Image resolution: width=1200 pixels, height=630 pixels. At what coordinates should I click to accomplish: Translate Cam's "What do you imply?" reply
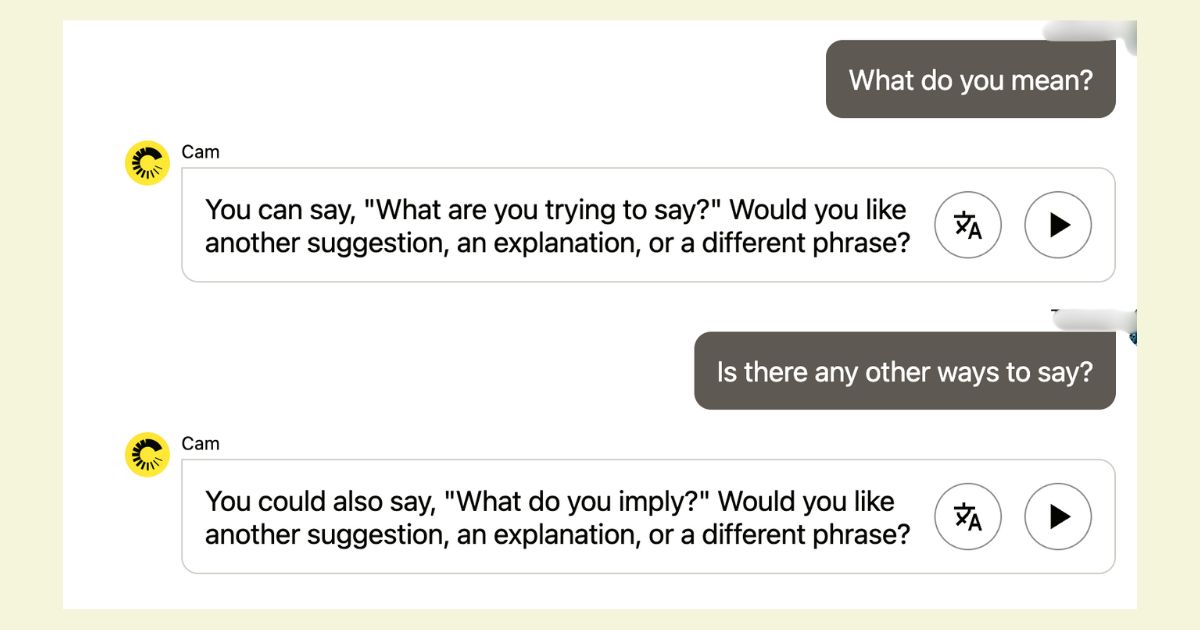coord(968,517)
